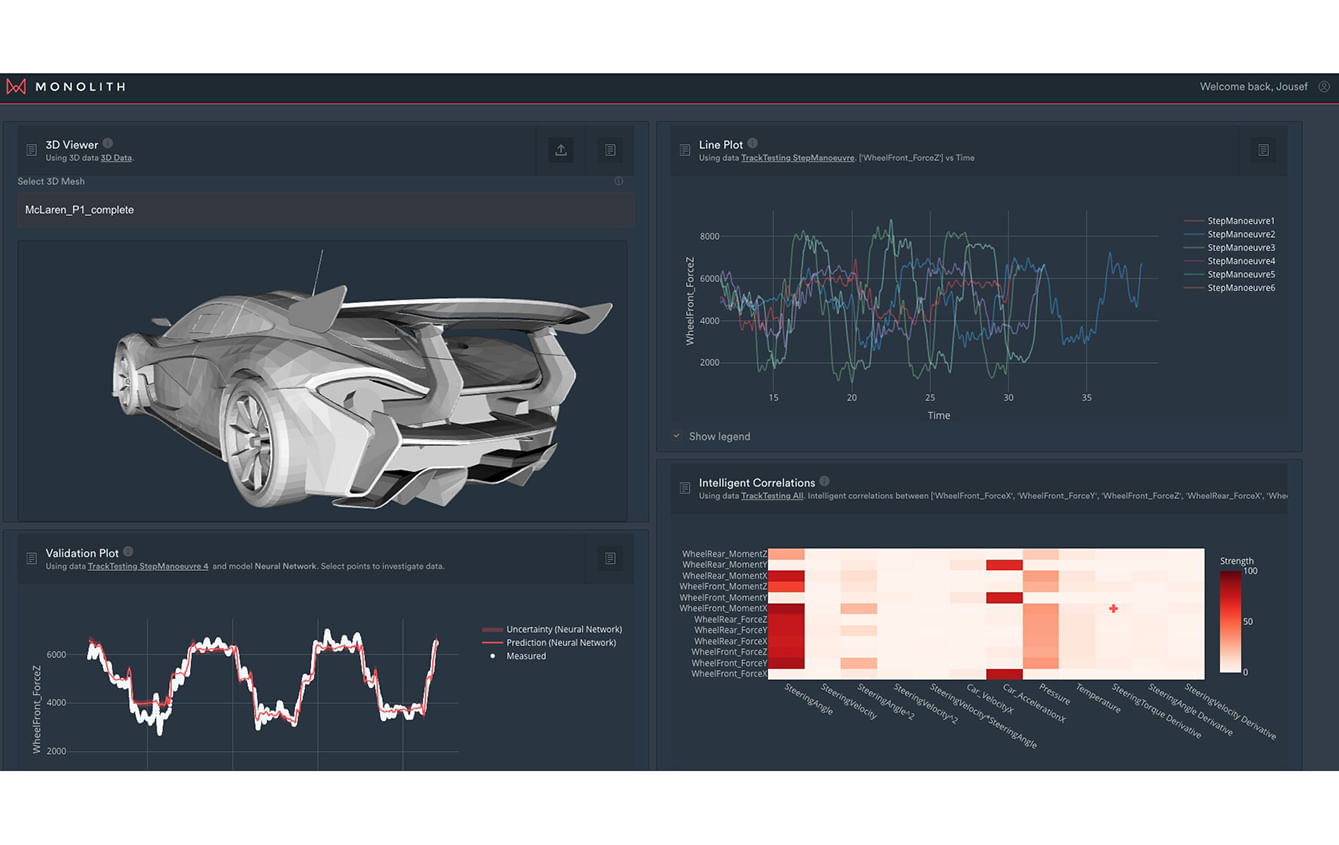Viewport: 1339px width, 845px height.
Task: Open the user profile icon in header
Action: click(x=1324, y=87)
